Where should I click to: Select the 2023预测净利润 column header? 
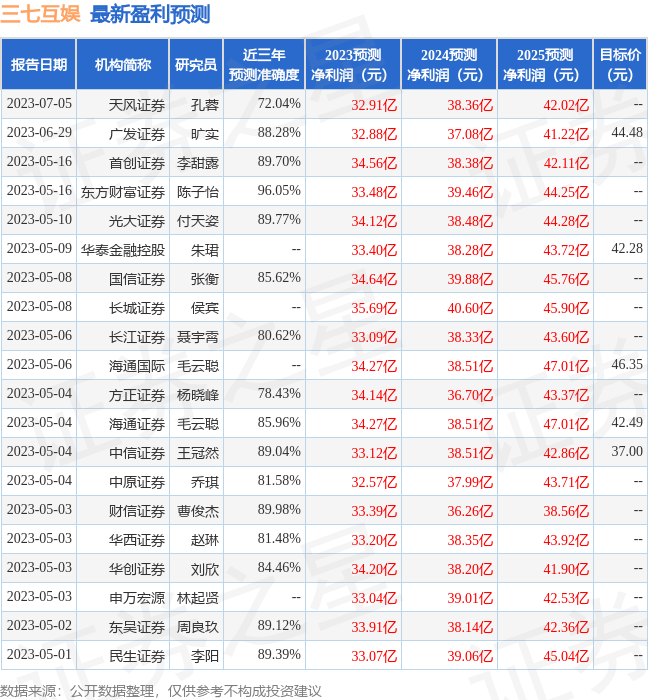tap(353, 64)
